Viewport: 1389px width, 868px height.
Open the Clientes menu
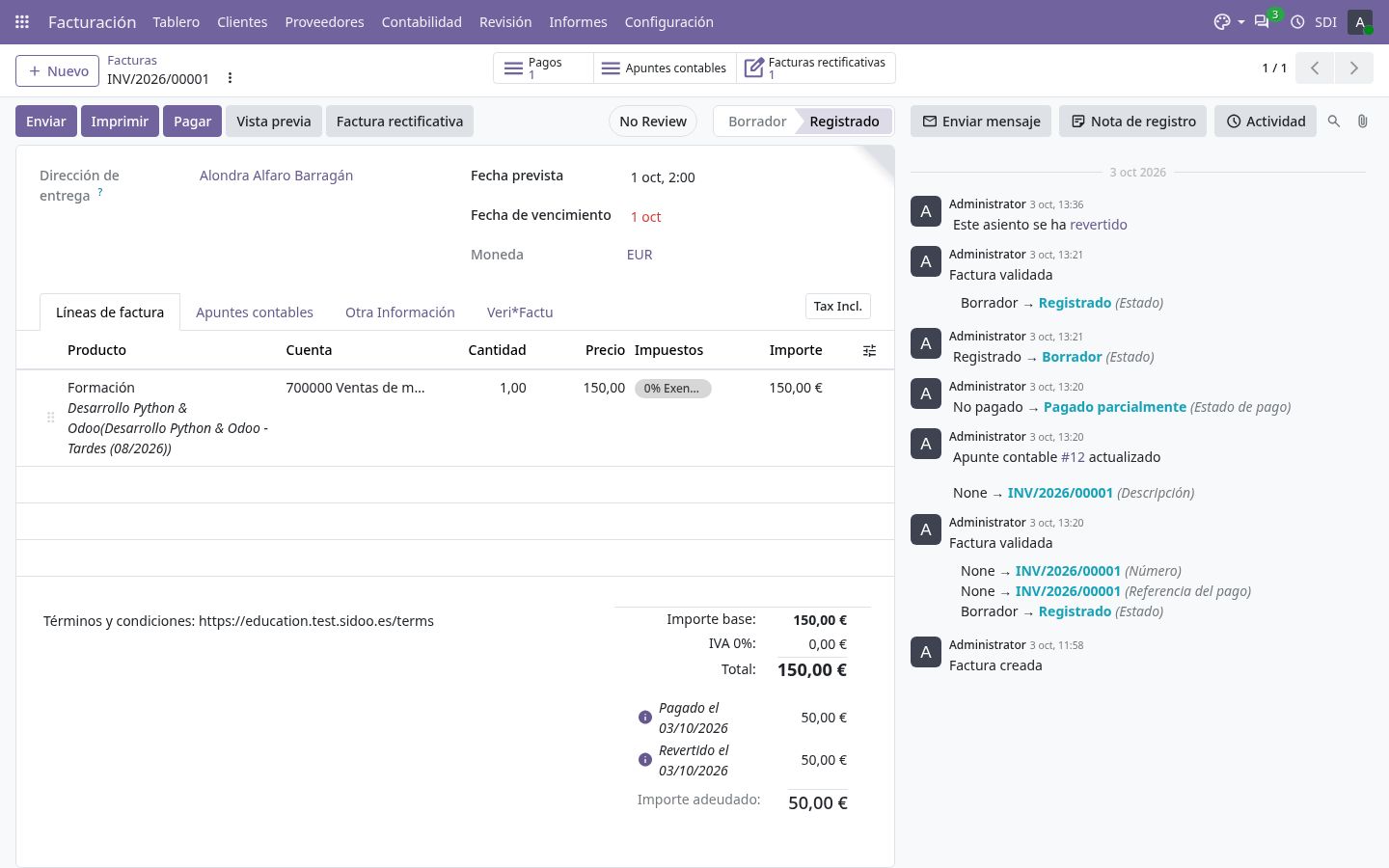click(x=242, y=21)
